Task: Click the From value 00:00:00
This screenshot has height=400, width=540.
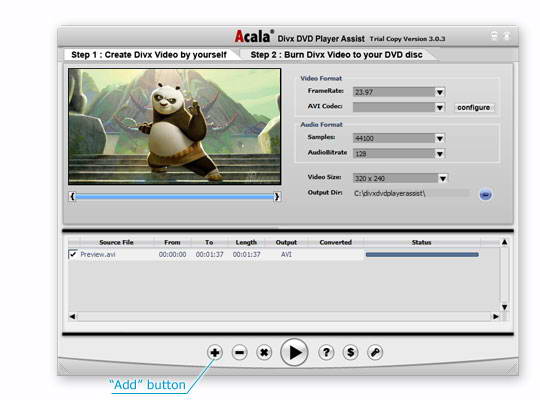Action: click(x=173, y=255)
